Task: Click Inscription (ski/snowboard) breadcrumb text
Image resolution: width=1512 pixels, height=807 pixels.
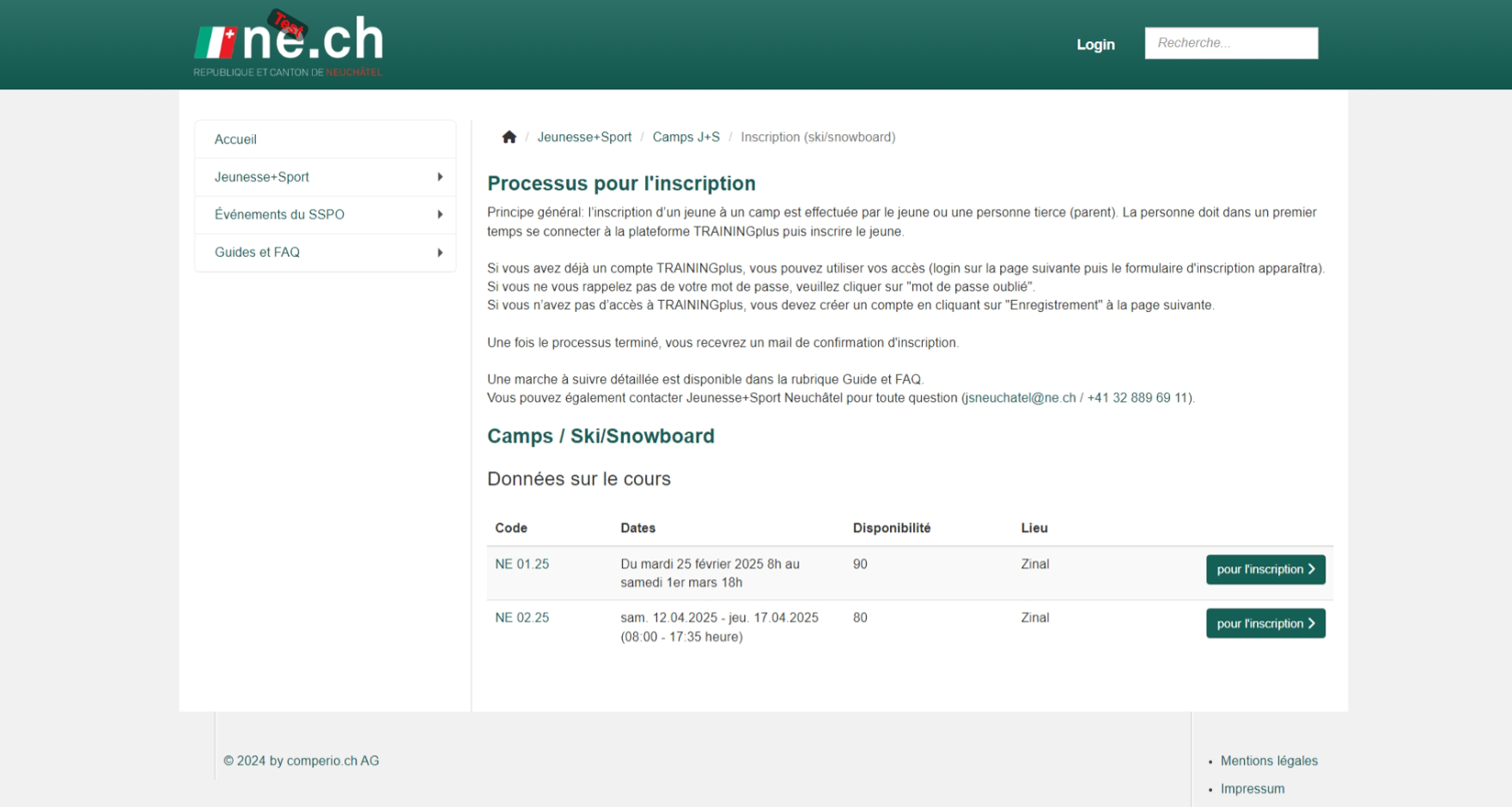Action: coord(818,137)
